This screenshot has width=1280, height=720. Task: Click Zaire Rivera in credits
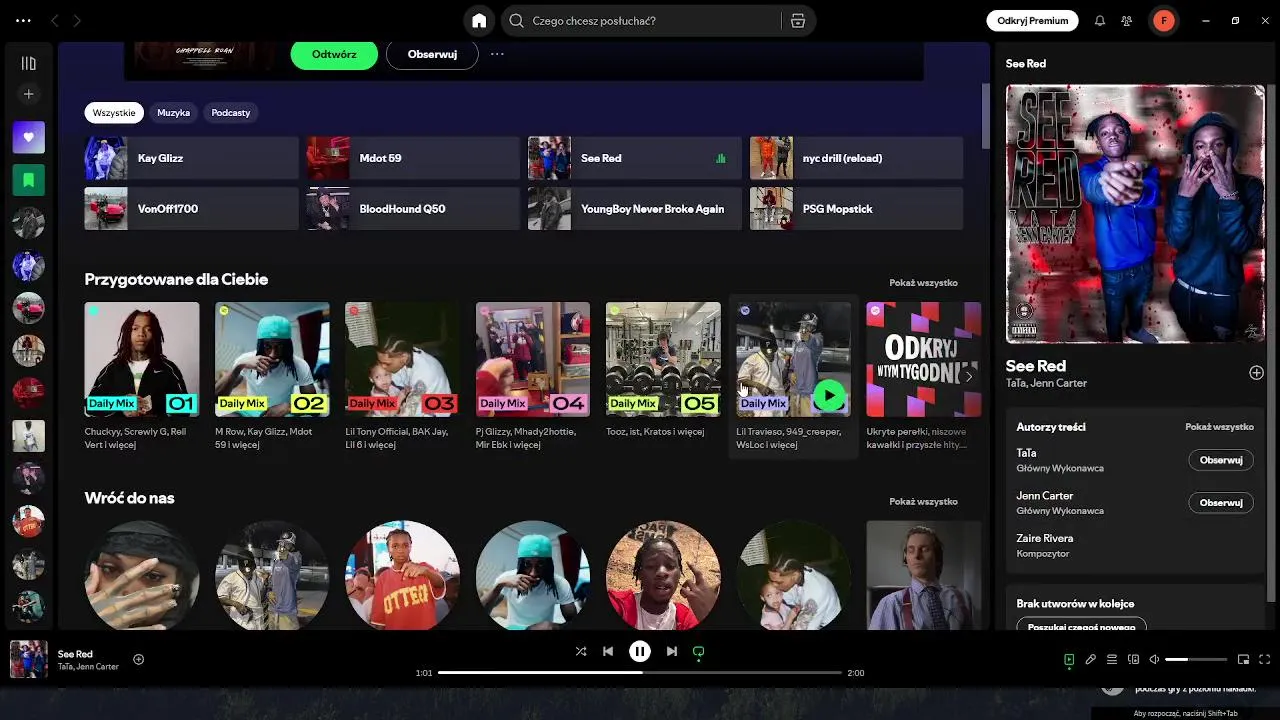(1045, 538)
